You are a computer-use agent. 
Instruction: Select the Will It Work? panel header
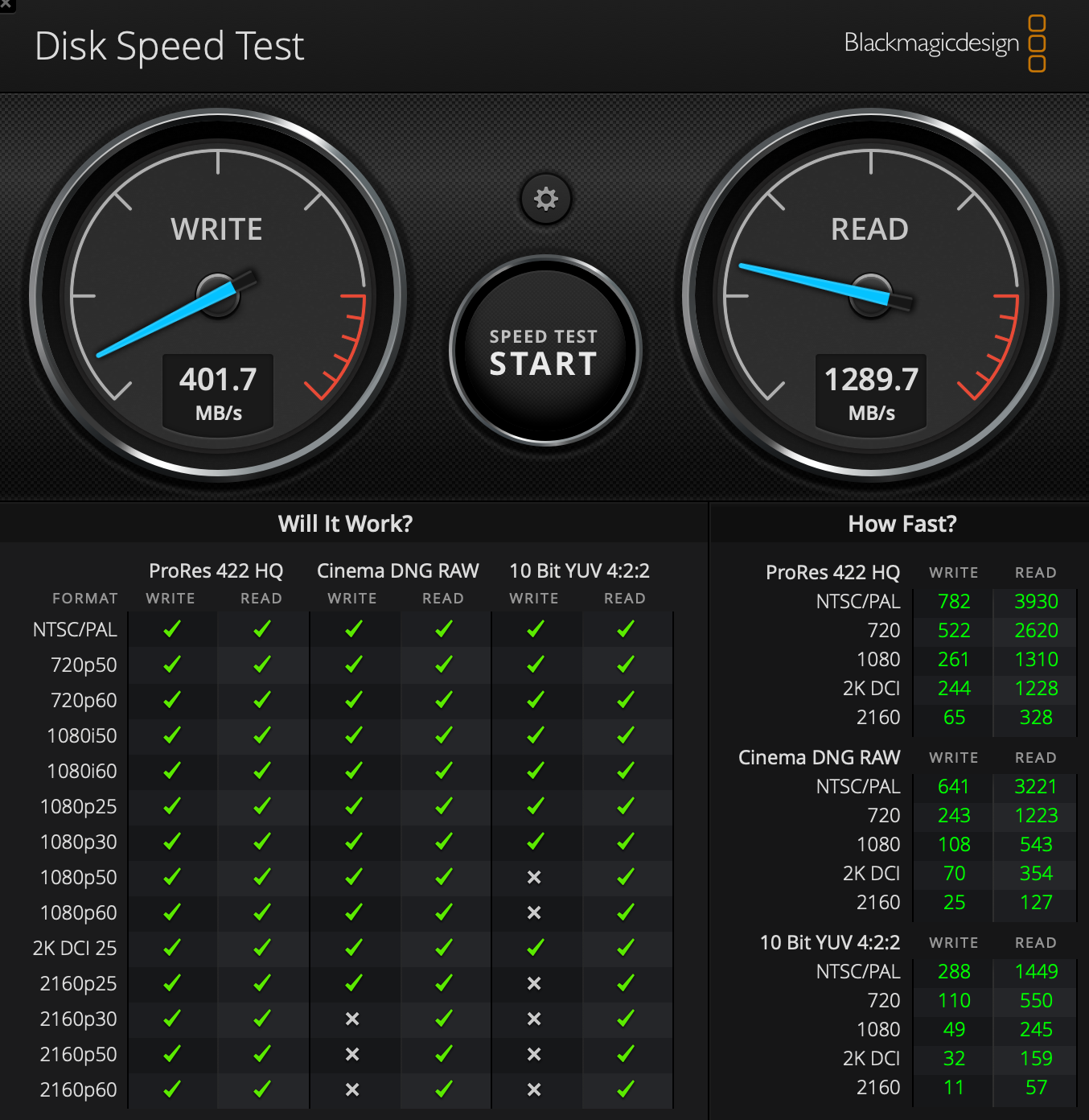[345, 524]
